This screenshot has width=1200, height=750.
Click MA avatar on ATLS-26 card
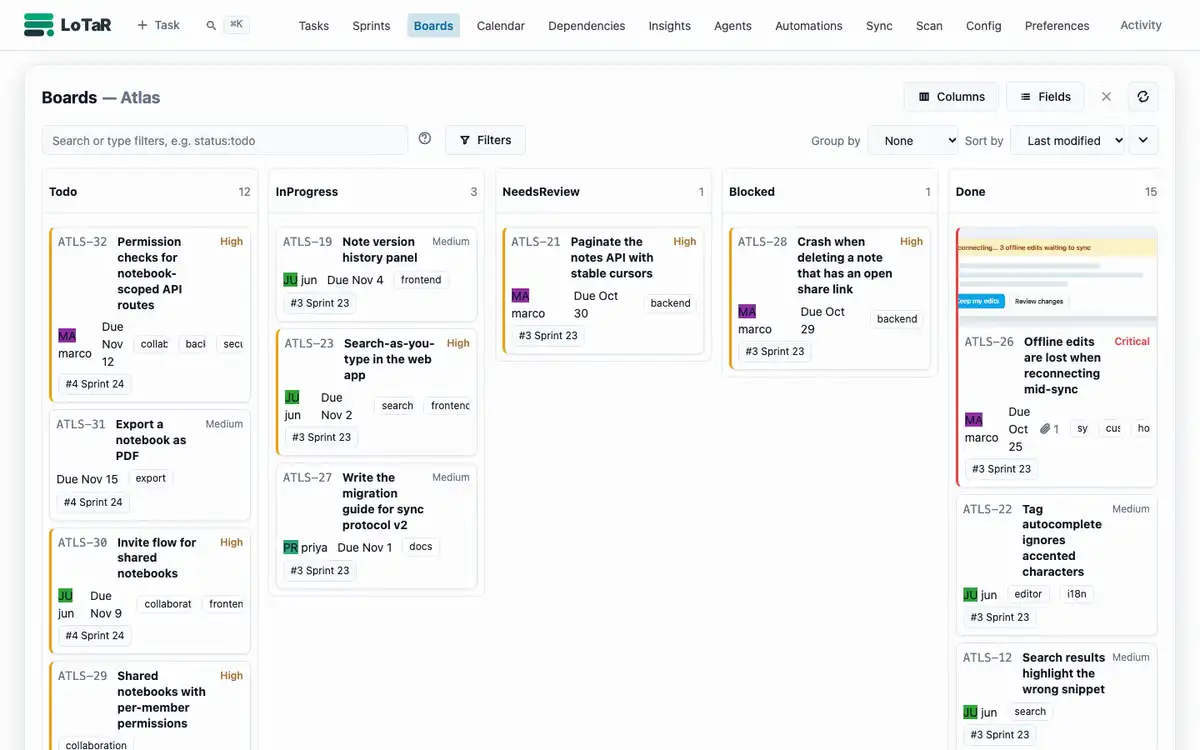pos(973,420)
